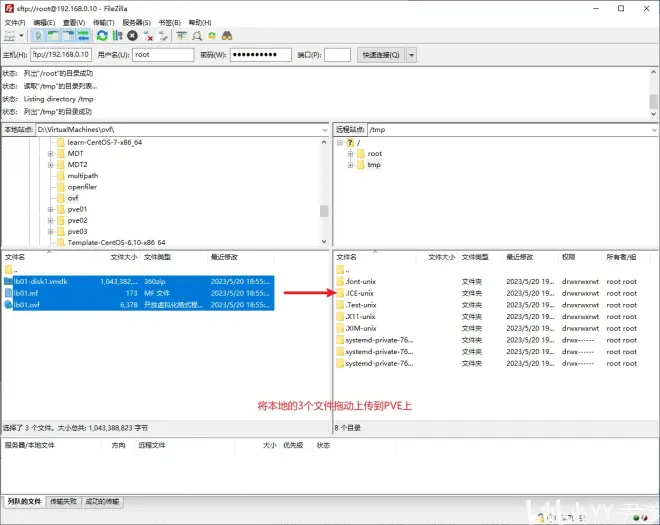Viewport: 660px width, 525px height.
Task: Switch to the 列队的文件 tab
Action: point(24,501)
